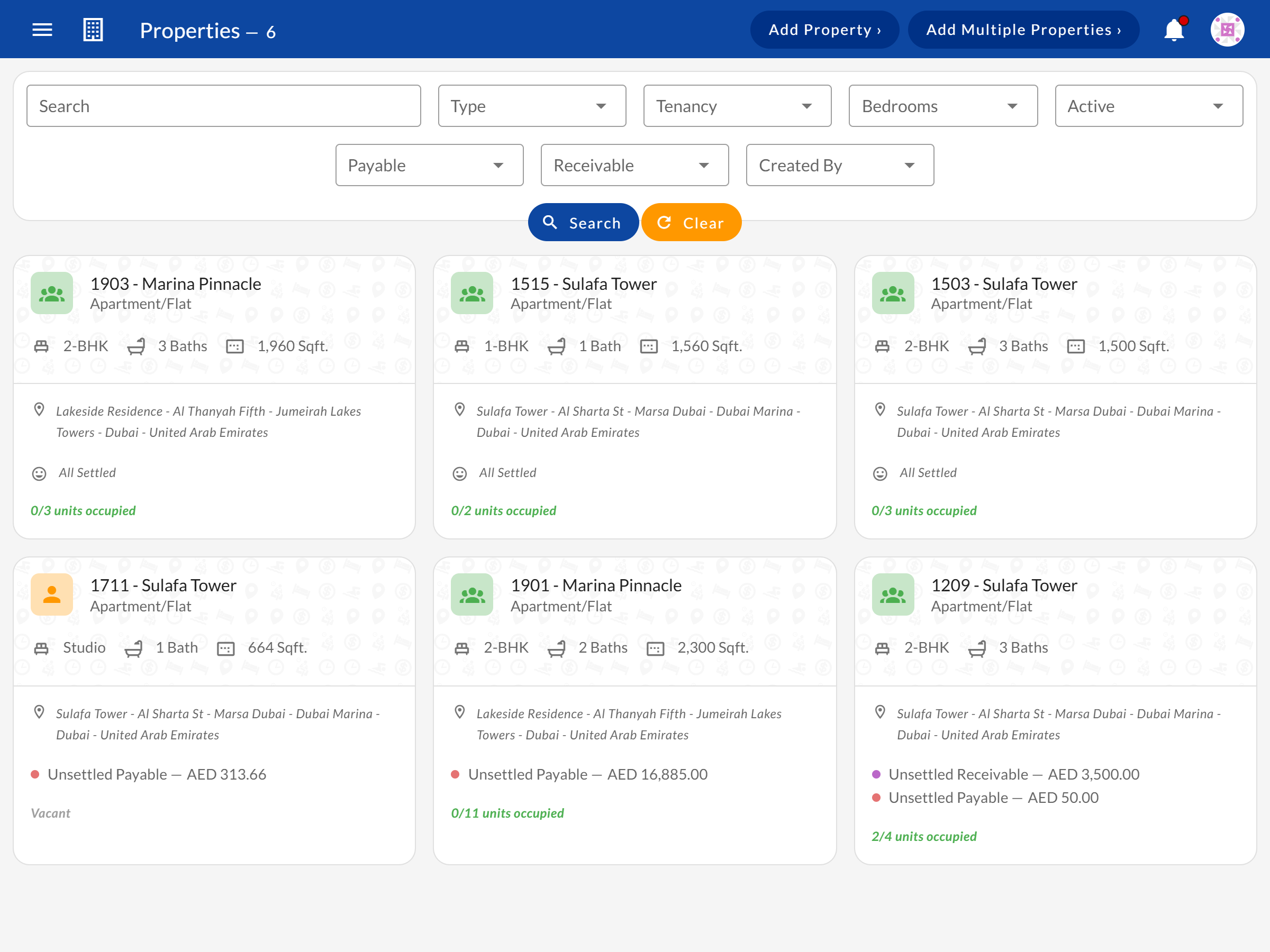Viewport: 1270px width, 952px height.
Task: Click the Properties — 6 page title
Action: point(207,31)
